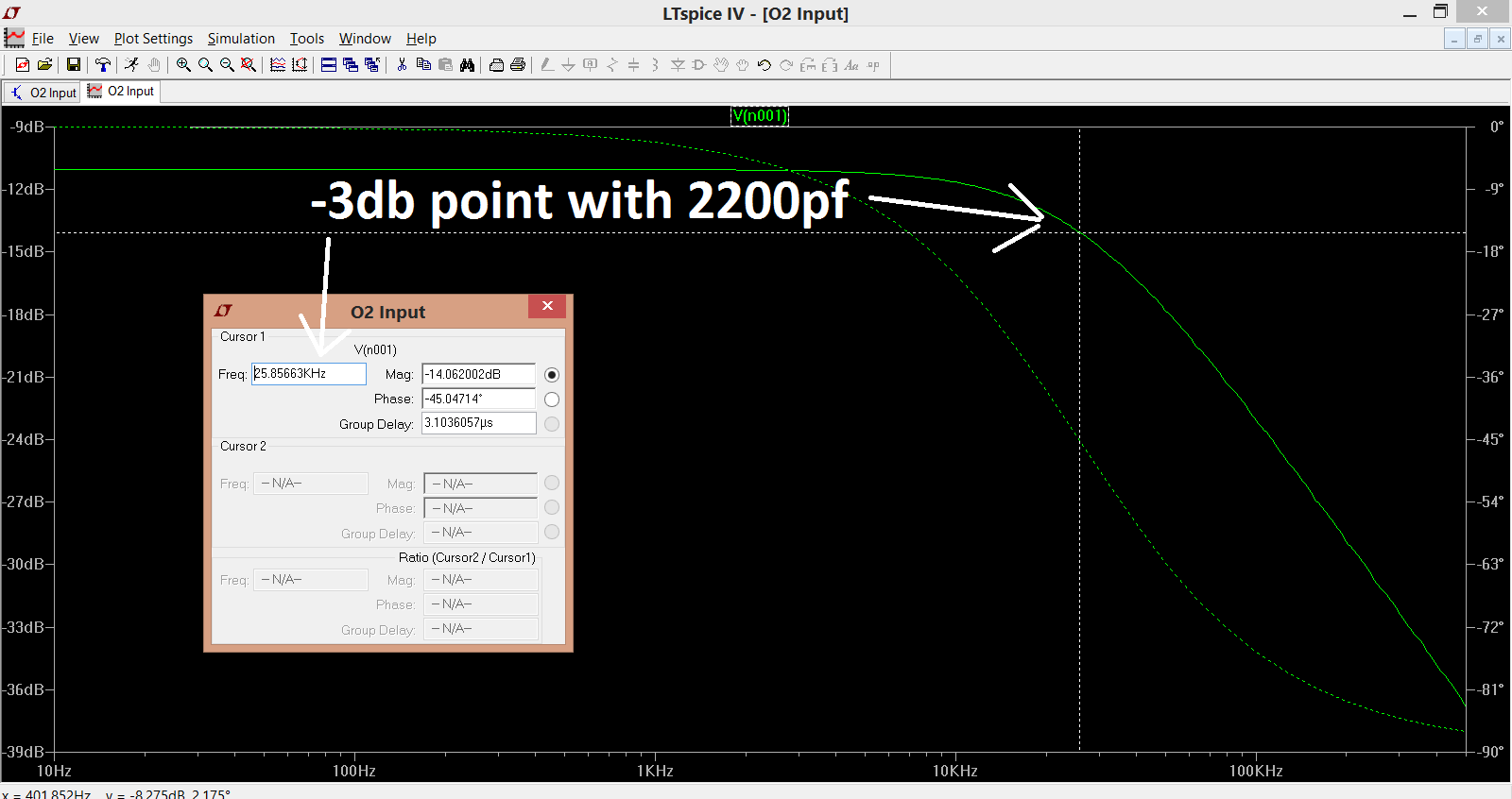1512x799 pixels.
Task: Click the Find binoculars icon
Action: [x=467, y=64]
